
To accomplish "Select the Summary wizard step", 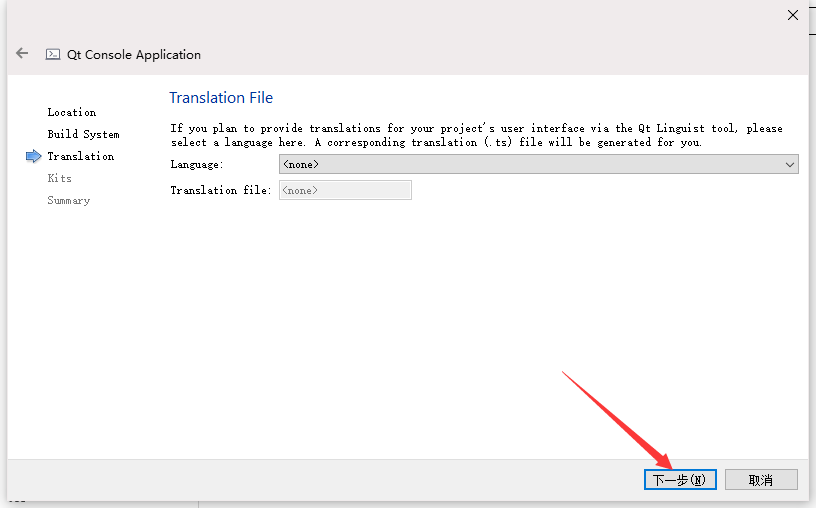I will (69, 200).
